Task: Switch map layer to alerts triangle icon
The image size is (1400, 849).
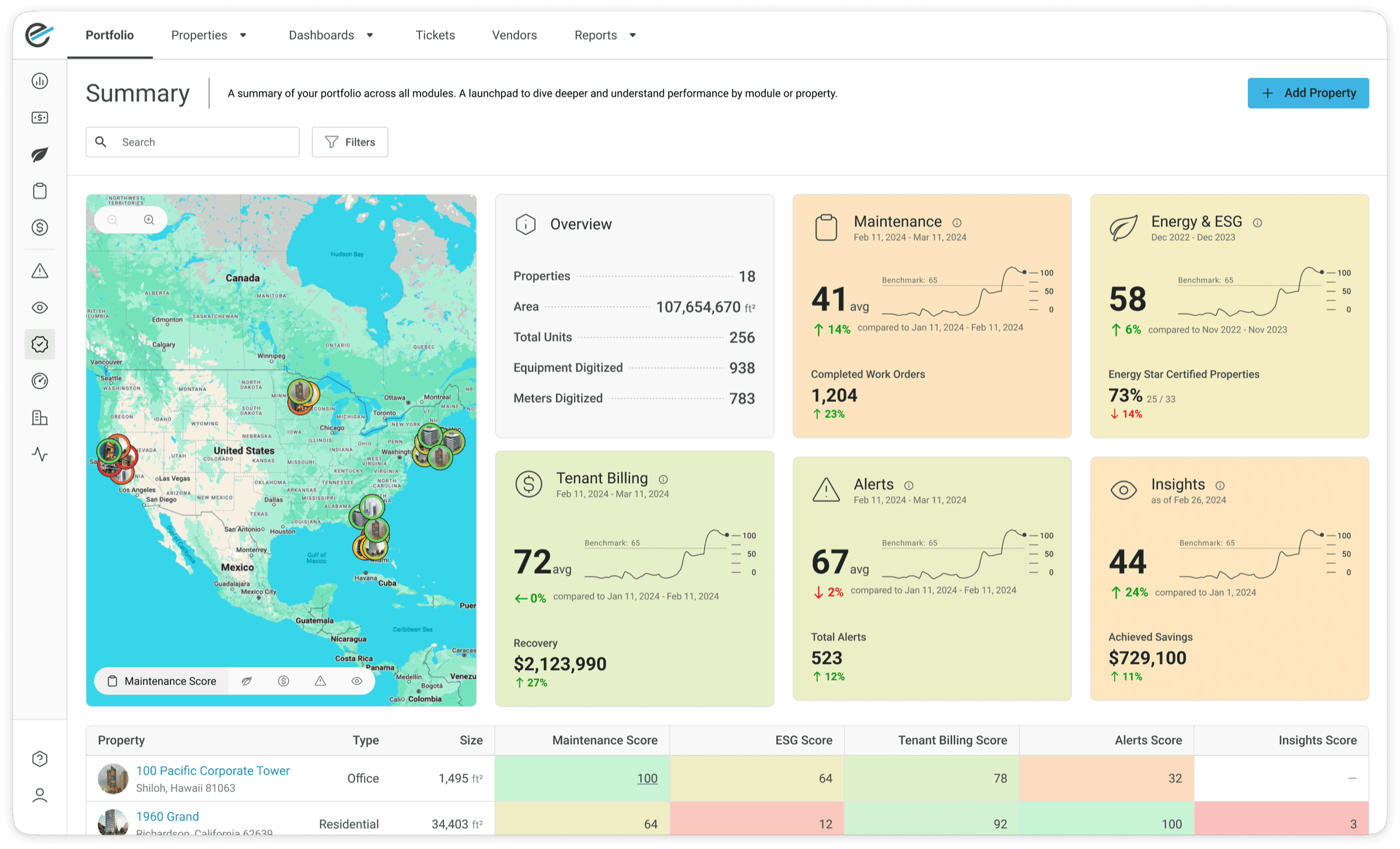Action: [x=320, y=681]
